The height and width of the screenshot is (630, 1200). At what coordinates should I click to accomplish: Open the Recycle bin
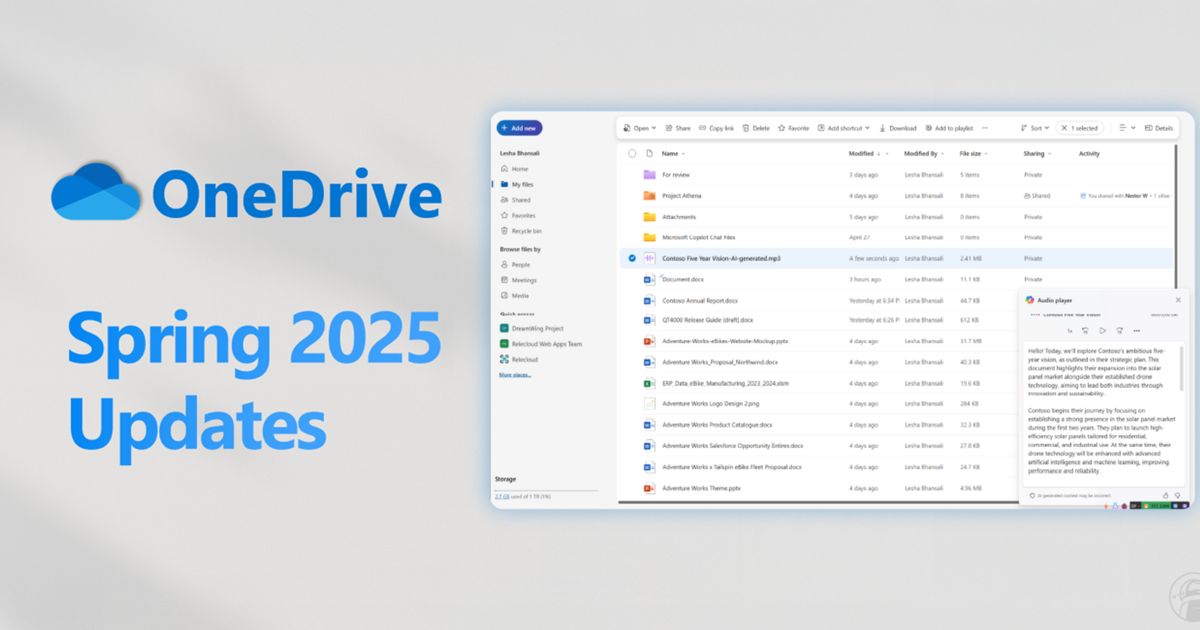click(x=522, y=231)
